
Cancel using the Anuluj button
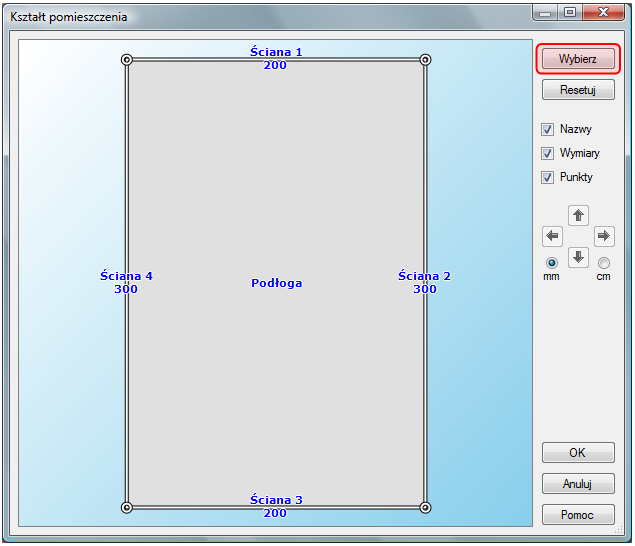[578, 484]
